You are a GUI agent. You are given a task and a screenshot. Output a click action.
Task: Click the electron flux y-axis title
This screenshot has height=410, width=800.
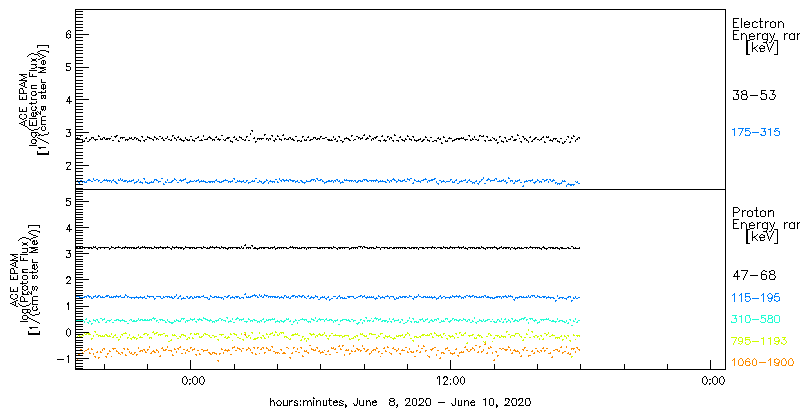pos(34,99)
